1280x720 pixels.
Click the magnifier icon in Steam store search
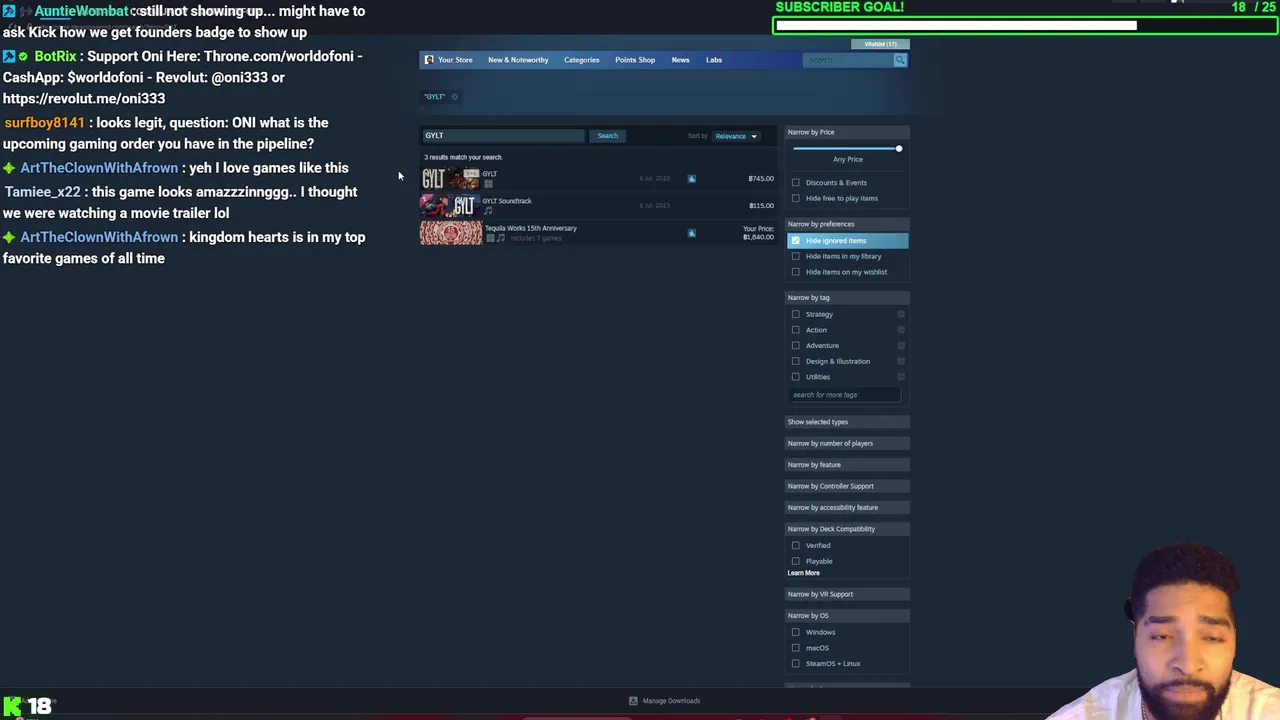(x=900, y=60)
